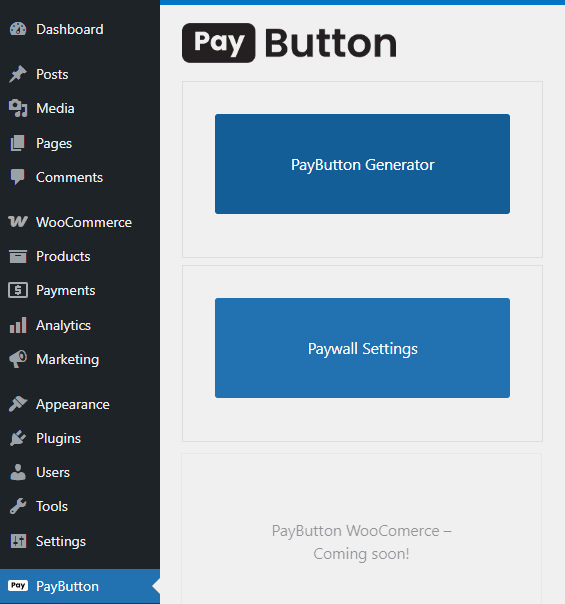Screen dimensions: 565x604
Task: Open Settings menu label
Action: (x=61, y=542)
